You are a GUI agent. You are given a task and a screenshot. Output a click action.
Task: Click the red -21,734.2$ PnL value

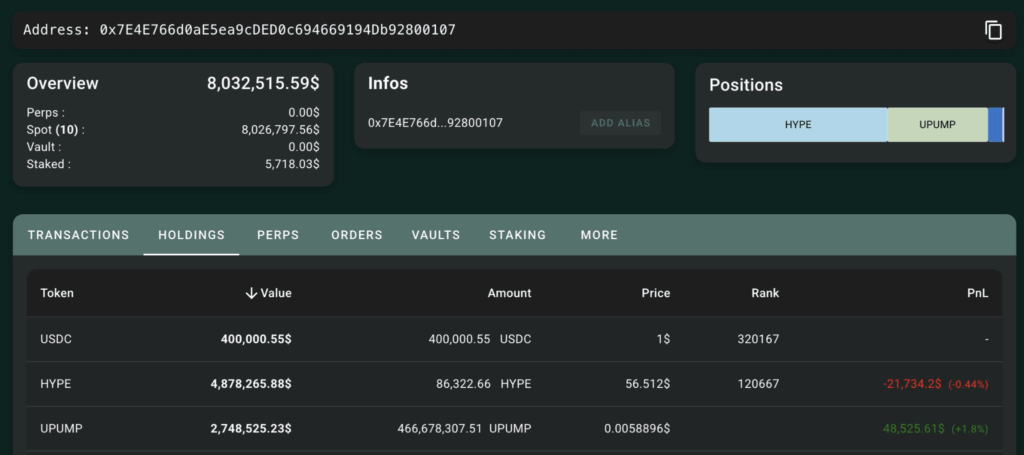click(x=914, y=384)
